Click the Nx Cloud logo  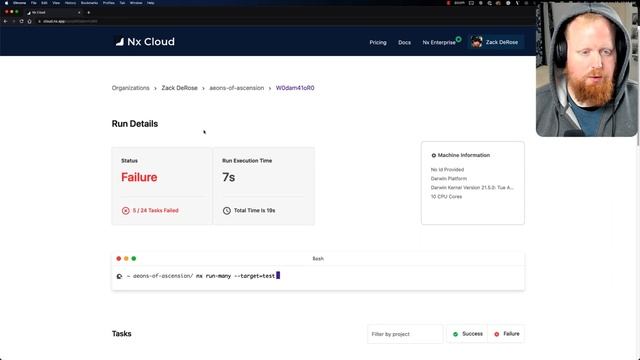point(145,42)
